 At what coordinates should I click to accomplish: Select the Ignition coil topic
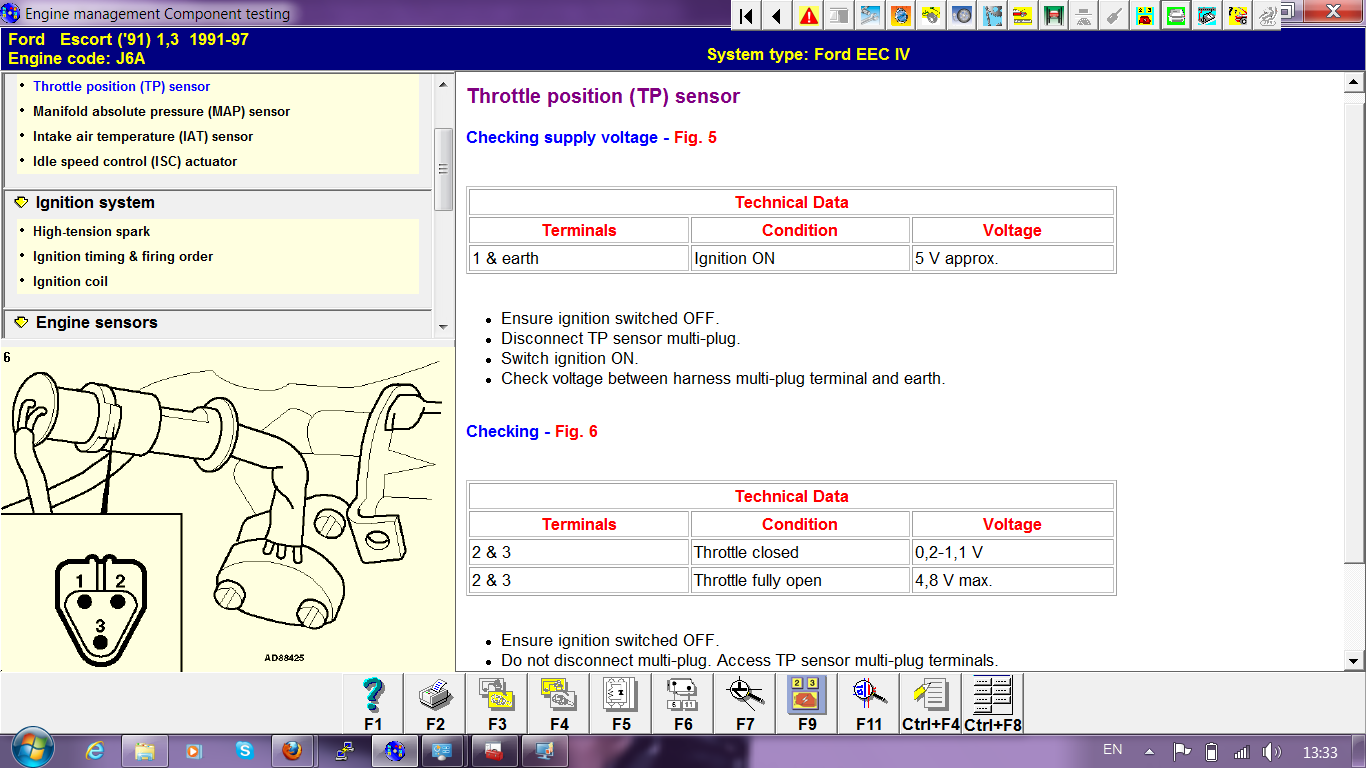click(x=70, y=282)
